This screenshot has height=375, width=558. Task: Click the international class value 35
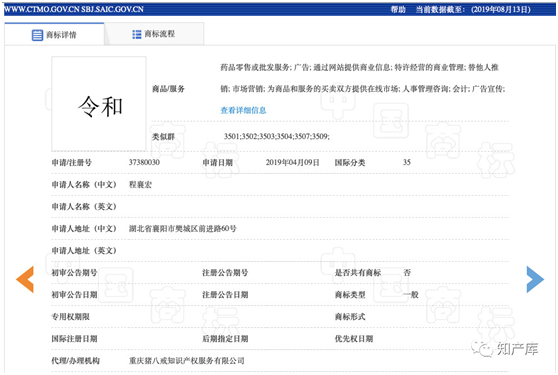click(407, 163)
